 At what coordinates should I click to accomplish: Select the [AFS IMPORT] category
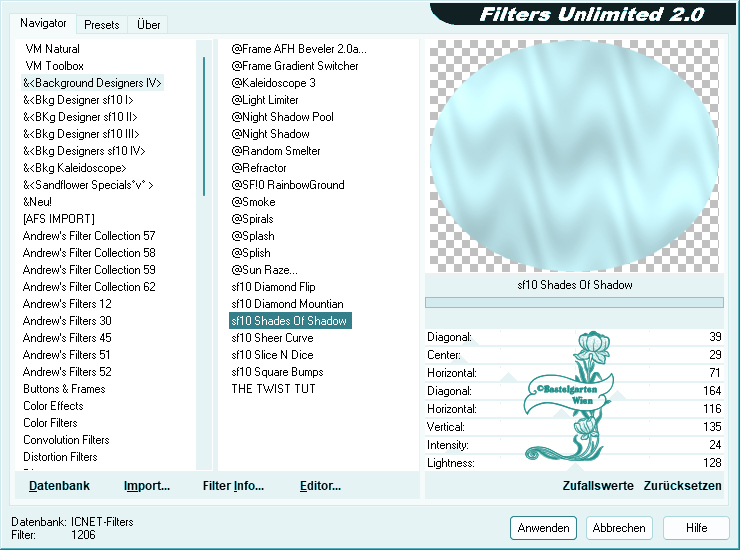point(59,219)
